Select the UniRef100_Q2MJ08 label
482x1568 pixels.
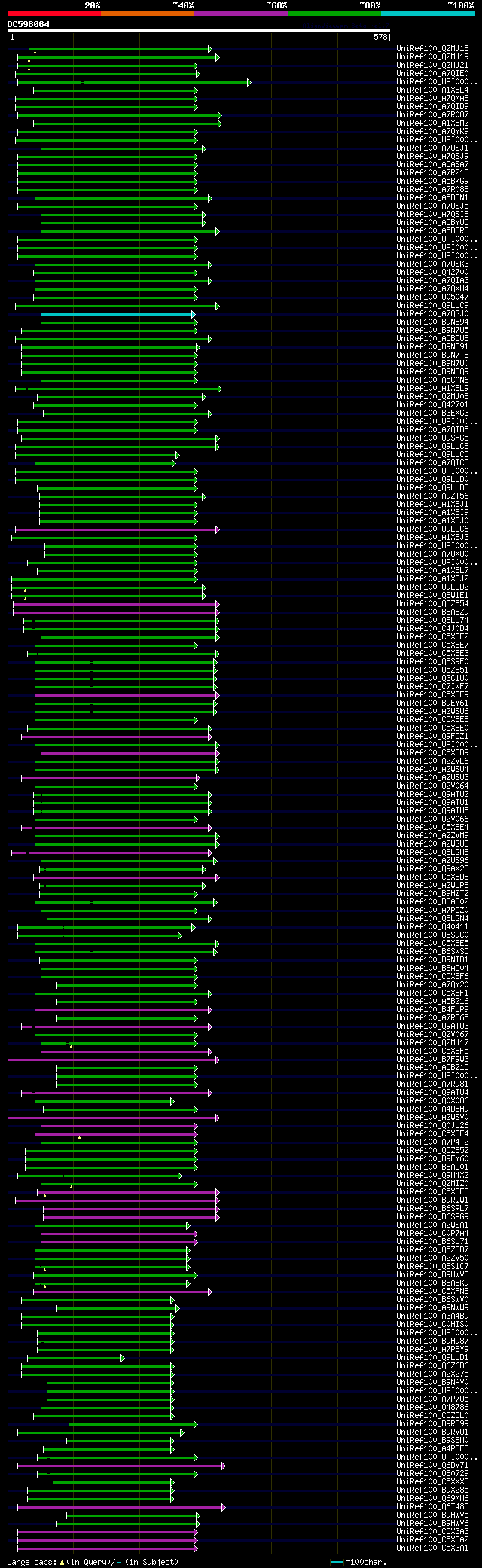tap(432, 397)
